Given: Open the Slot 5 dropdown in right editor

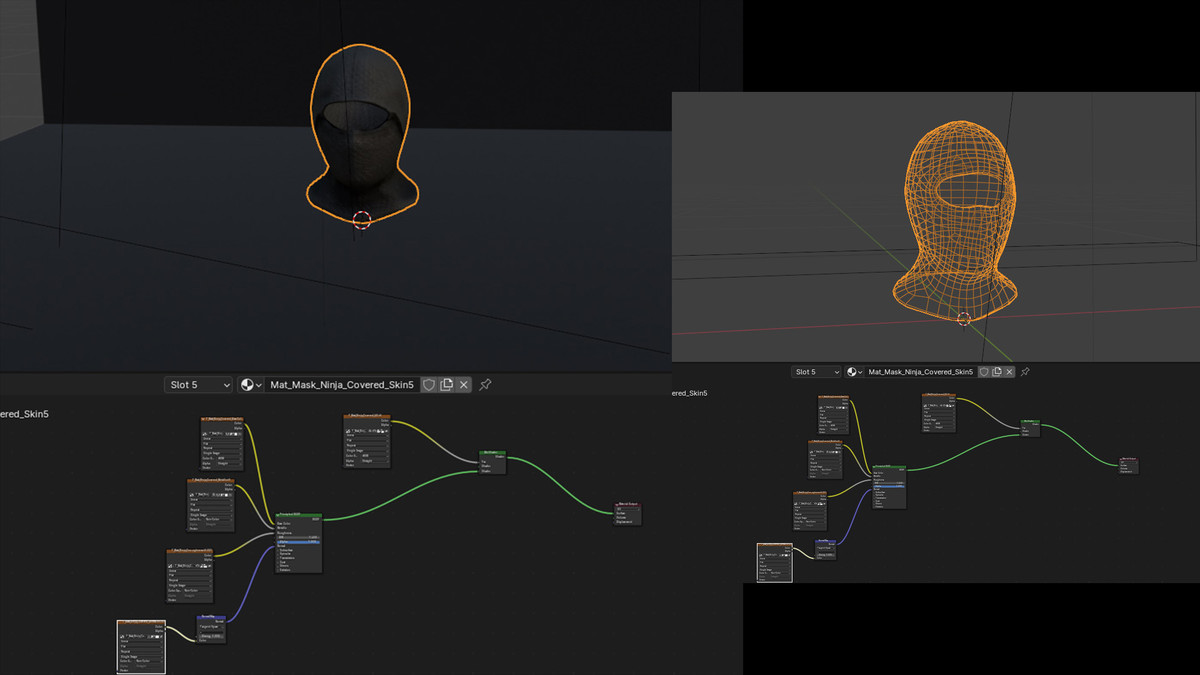Looking at the screenshot, I should (x=816, y=372).
